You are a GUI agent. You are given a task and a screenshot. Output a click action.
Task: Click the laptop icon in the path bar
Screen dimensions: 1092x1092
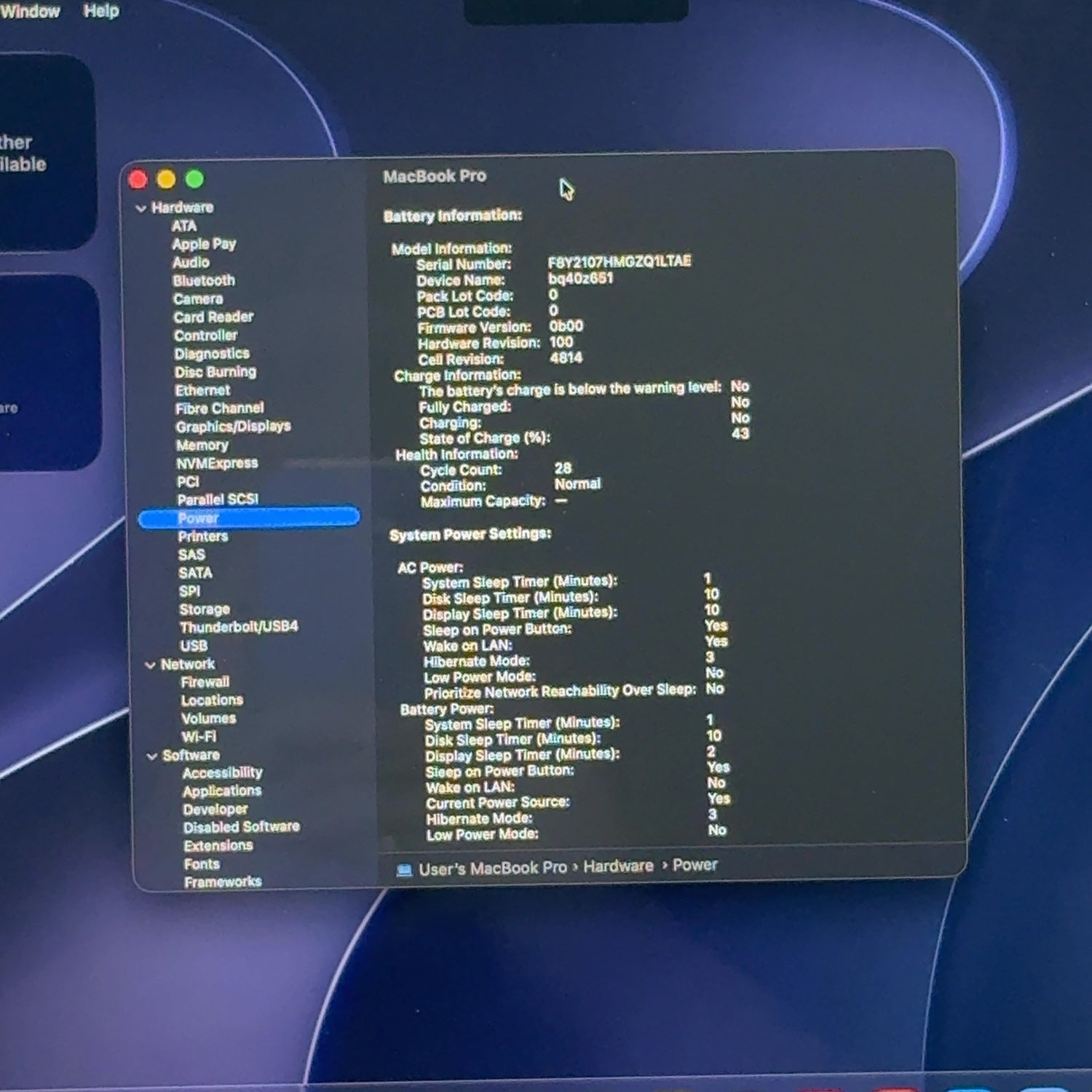[404, 870]
